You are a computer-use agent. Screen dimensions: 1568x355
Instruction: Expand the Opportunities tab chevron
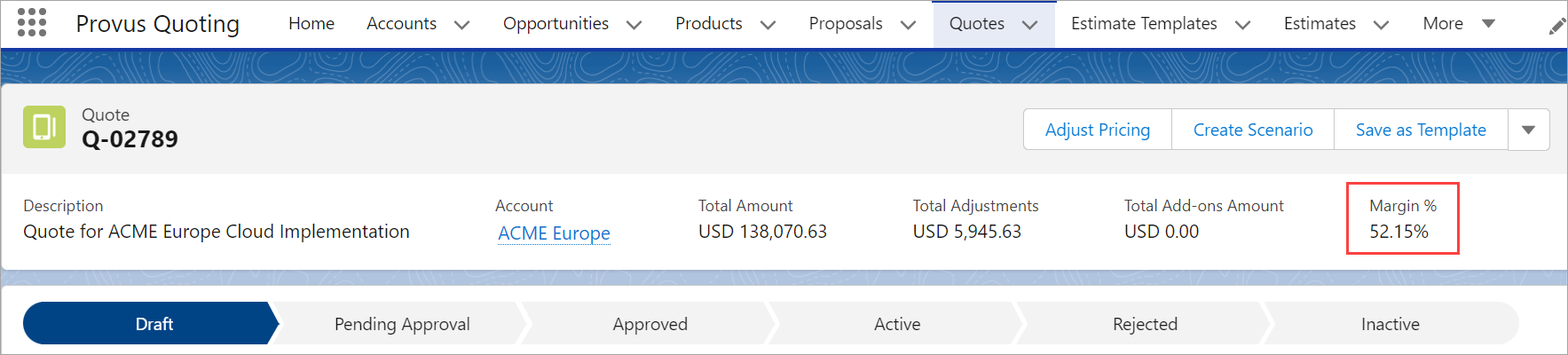click(x=634, y=25)
